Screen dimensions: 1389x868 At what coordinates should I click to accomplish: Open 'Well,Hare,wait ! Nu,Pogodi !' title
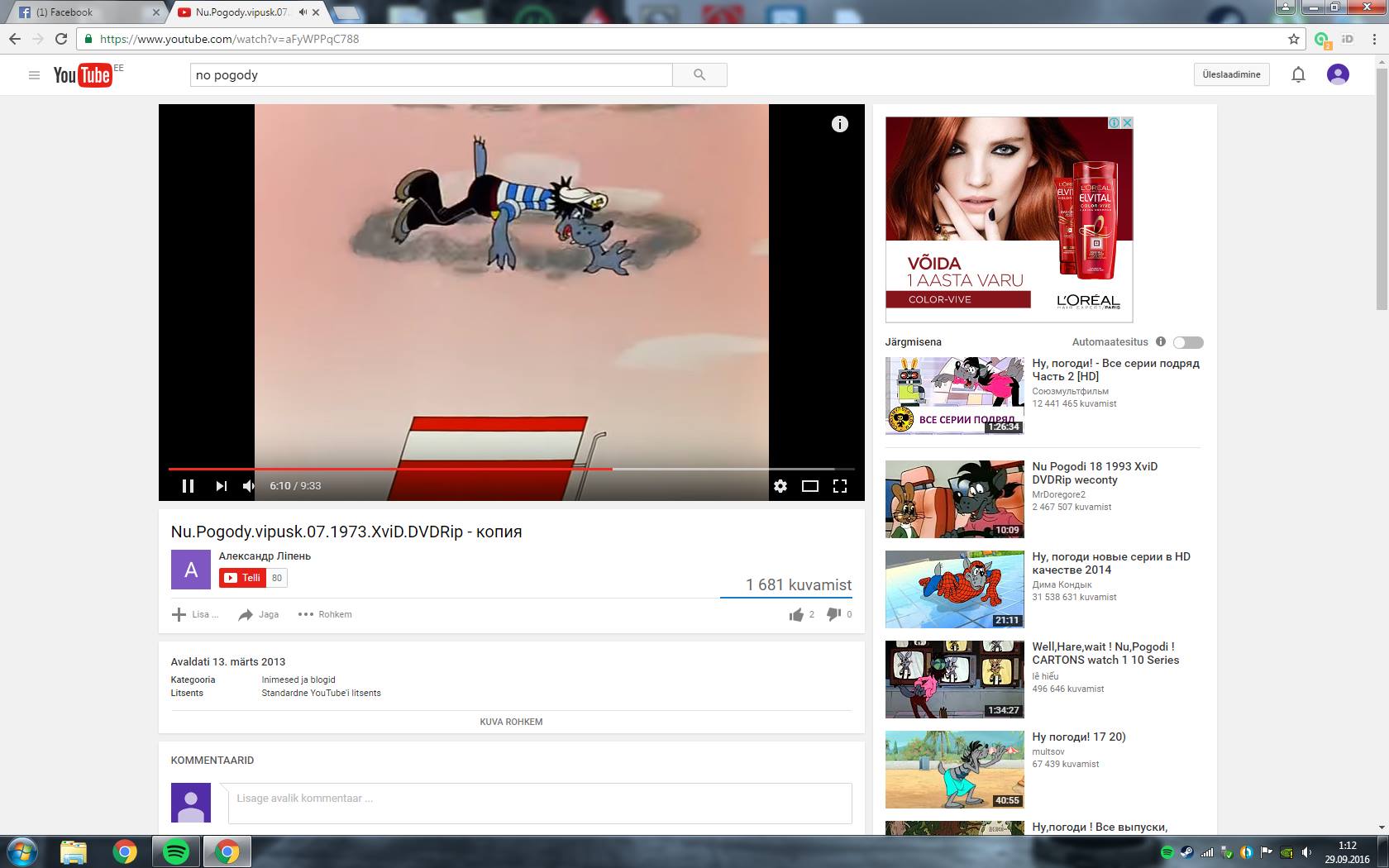(1105, 653)
